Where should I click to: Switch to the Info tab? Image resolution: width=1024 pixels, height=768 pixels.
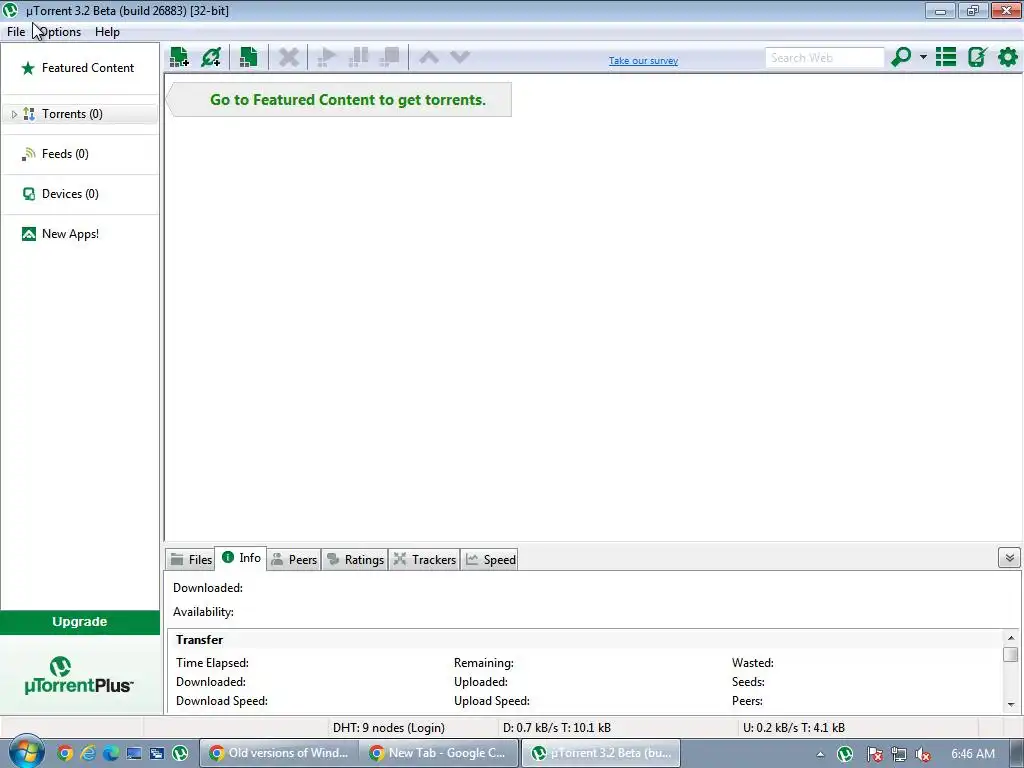point(241,558)
